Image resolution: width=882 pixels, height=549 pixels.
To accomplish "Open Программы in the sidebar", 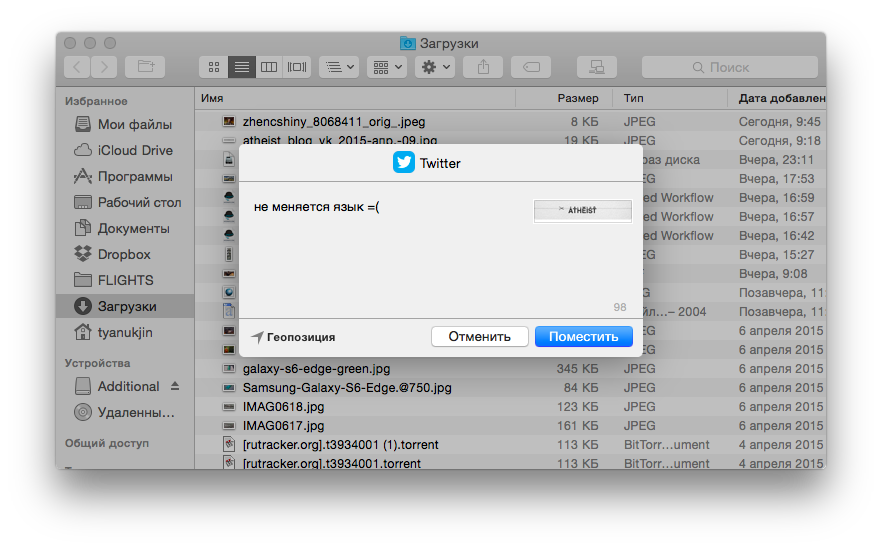I will click(125, 176).
